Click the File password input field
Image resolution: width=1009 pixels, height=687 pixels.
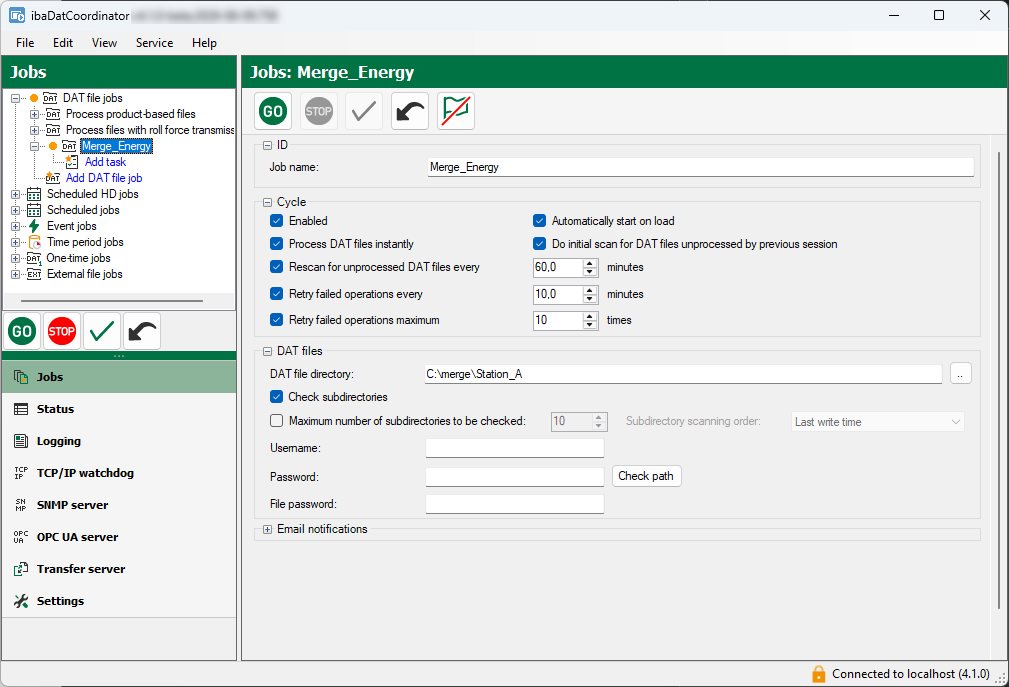pos(515,504)
